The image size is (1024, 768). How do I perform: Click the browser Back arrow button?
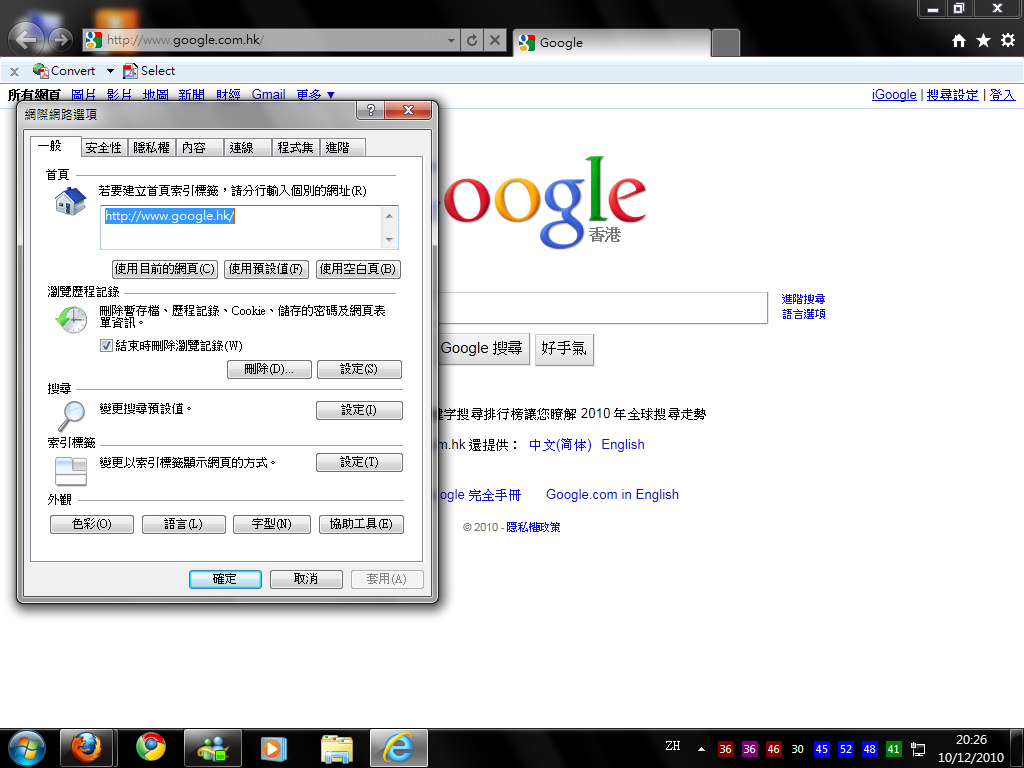click(25, 40)
